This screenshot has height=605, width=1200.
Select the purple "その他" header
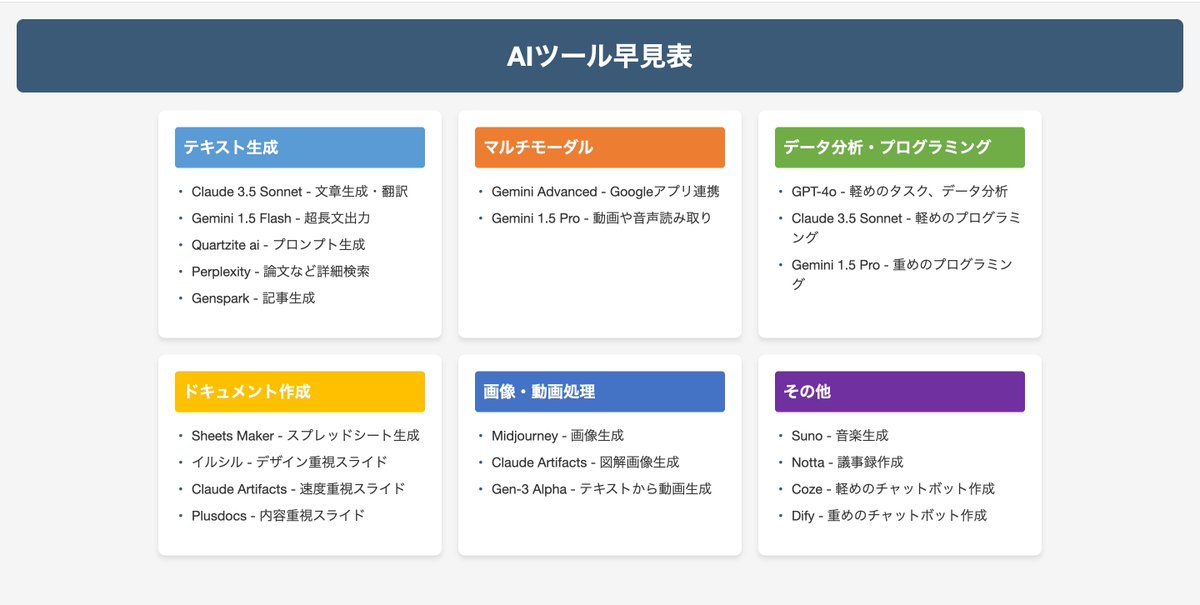coord(900,392)
